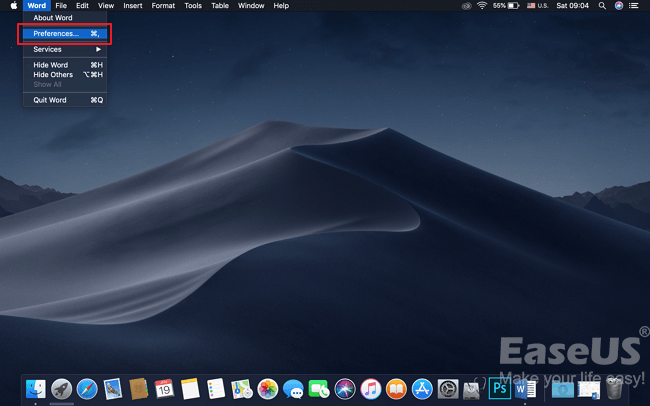The image size is (650, 406).
Task: Open the Insert menu in menu bar
Action: click(x=132, y=6)
